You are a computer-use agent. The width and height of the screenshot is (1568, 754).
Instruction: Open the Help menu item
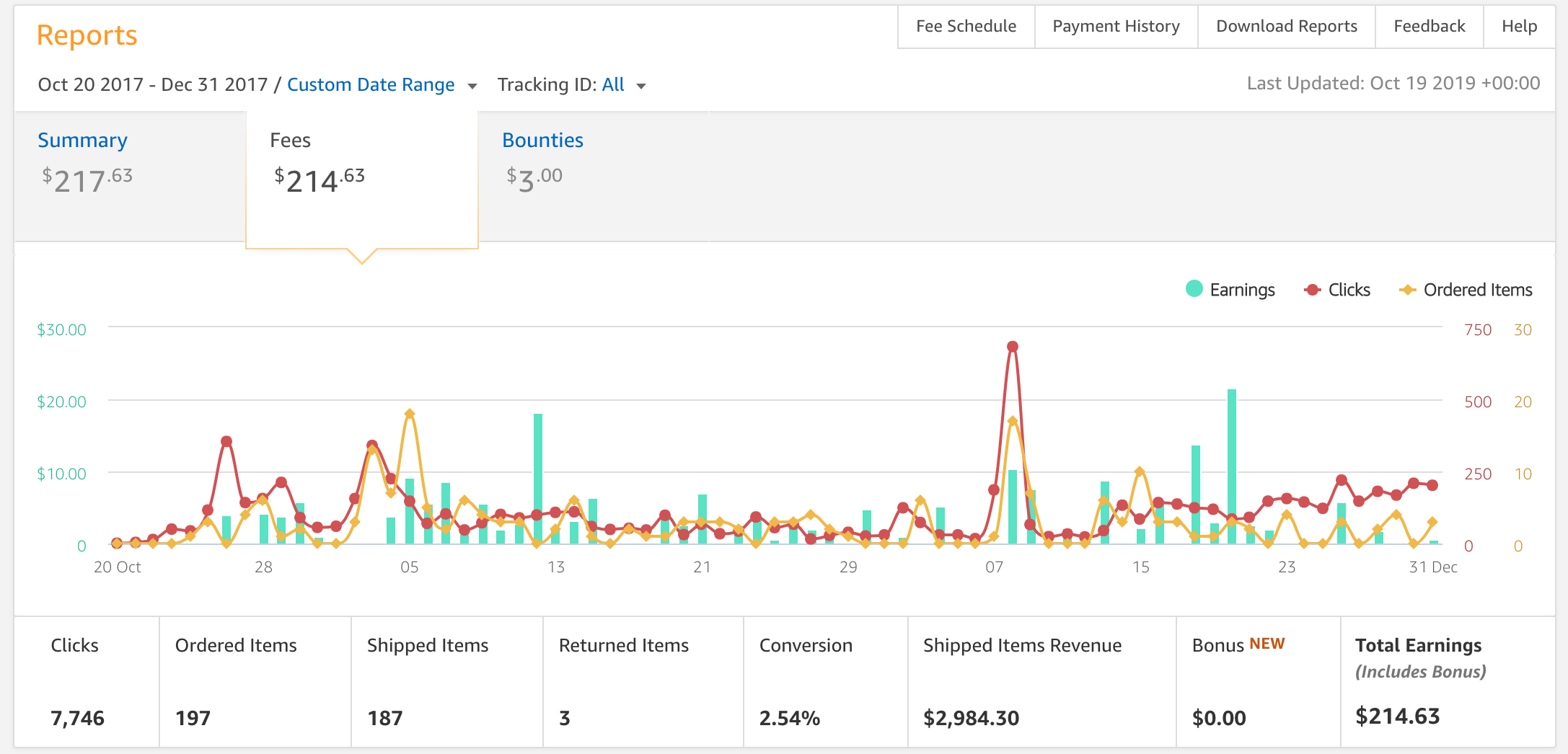click(x=1519, y=27)
